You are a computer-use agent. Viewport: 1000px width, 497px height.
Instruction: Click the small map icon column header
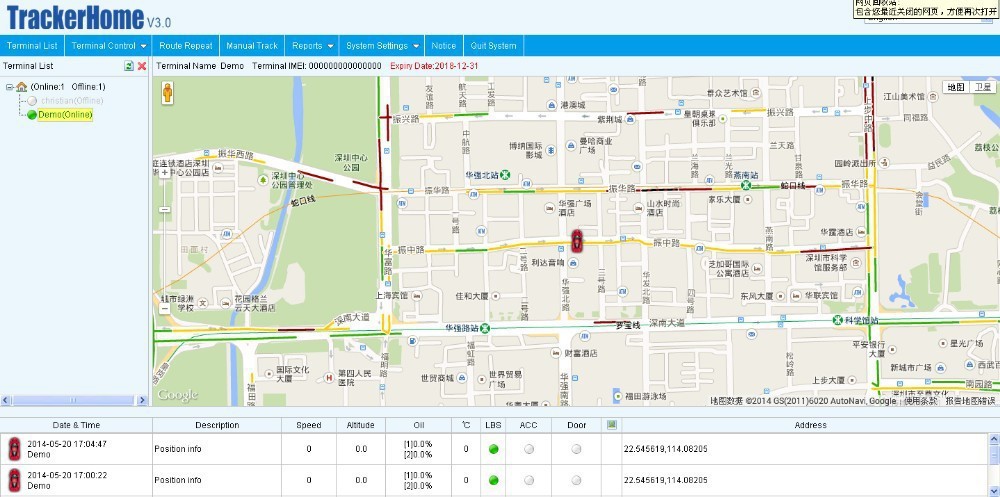[612, 424]
